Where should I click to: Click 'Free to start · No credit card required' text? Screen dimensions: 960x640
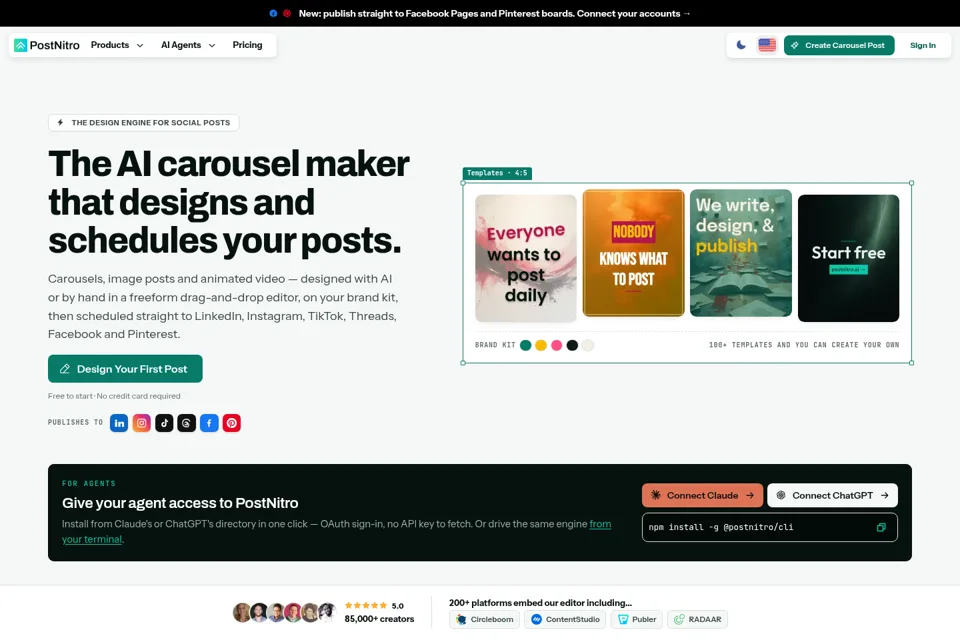[114, 396]
